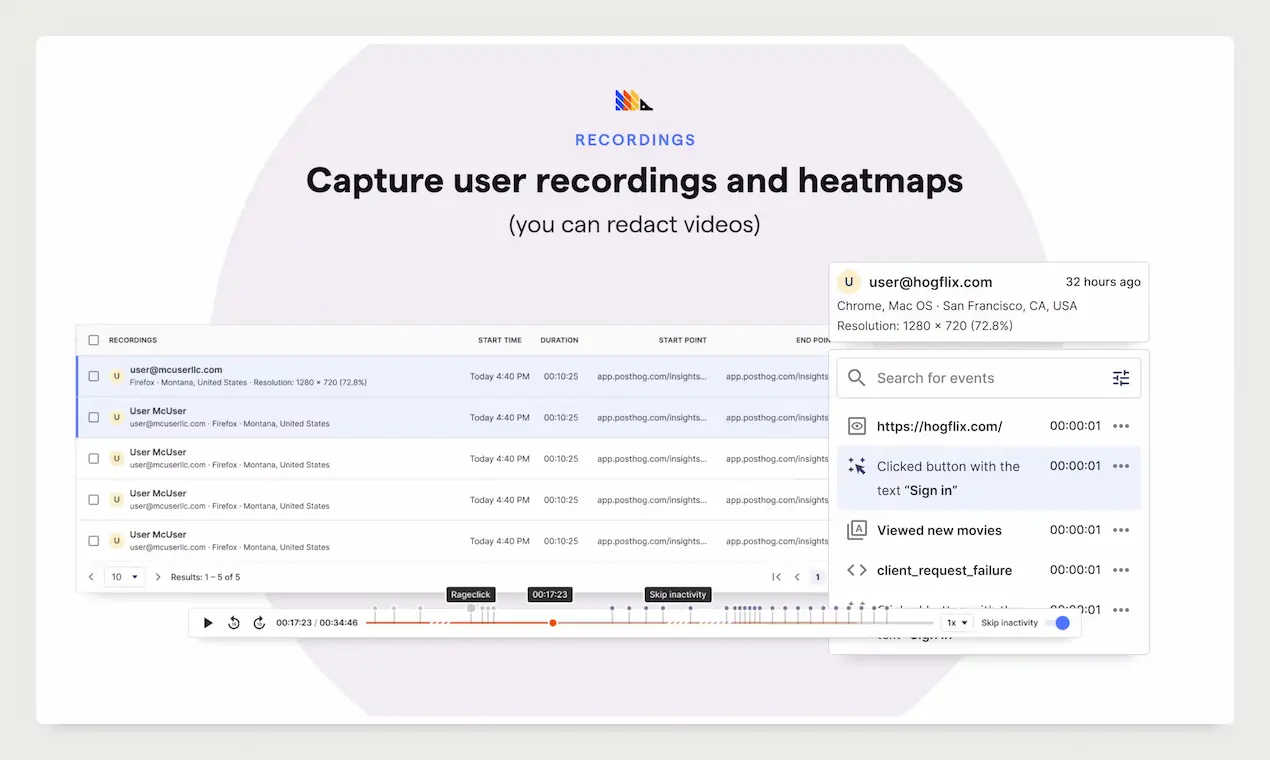Open the rows-per-page dropdown showing 10
The height and width of the screenshot is (760, 1270).
tap(125, 577)
